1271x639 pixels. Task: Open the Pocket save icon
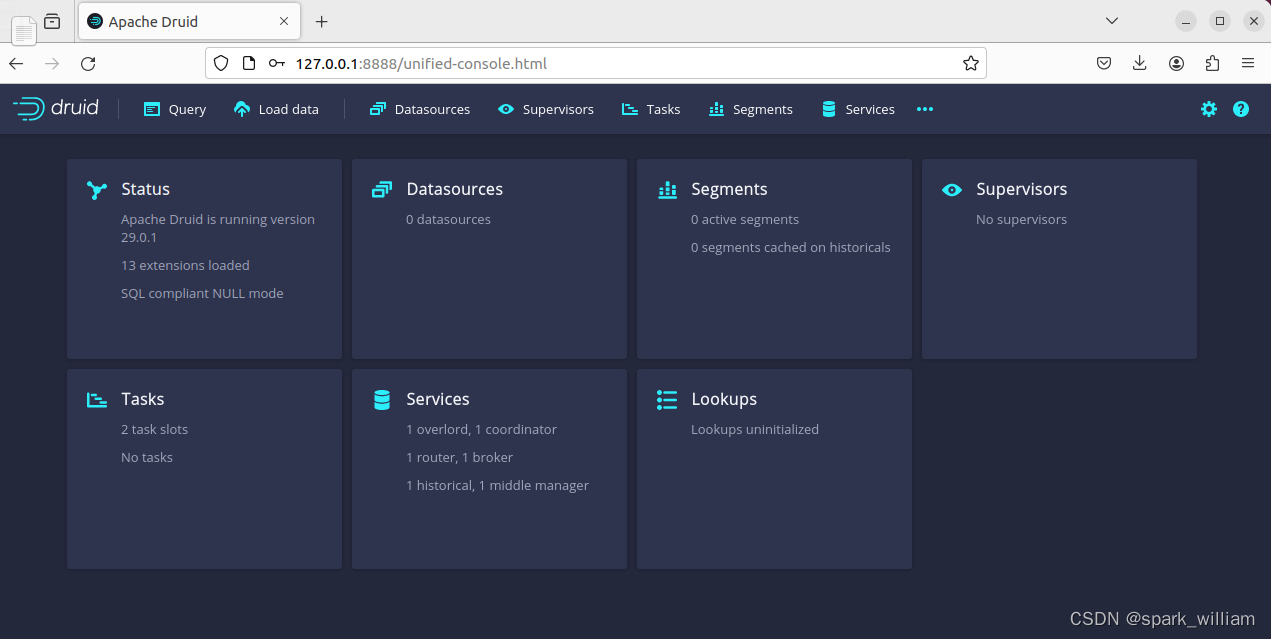coord(1104,63)
